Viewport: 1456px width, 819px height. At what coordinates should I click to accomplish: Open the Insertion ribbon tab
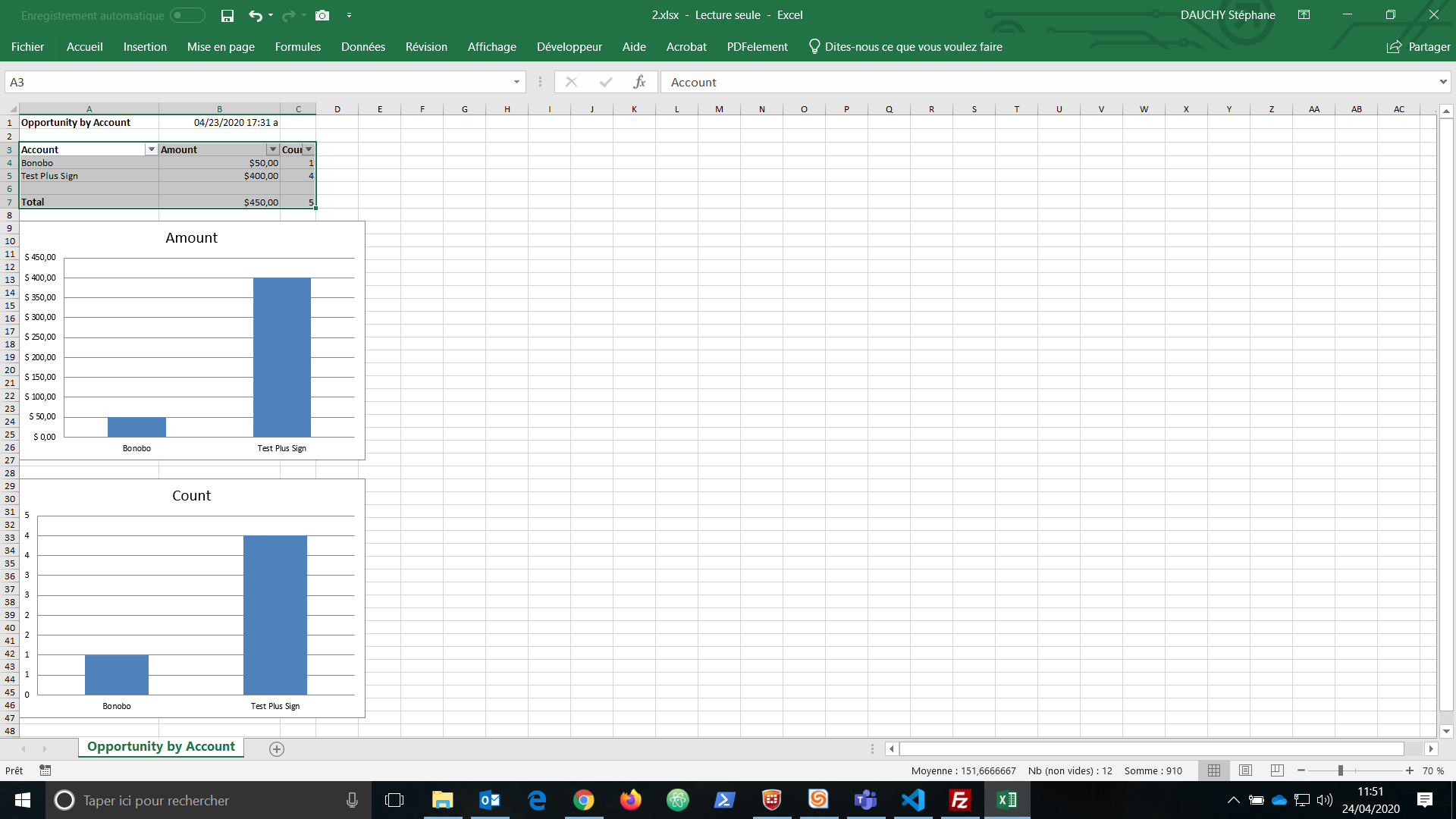click(145, 47)
